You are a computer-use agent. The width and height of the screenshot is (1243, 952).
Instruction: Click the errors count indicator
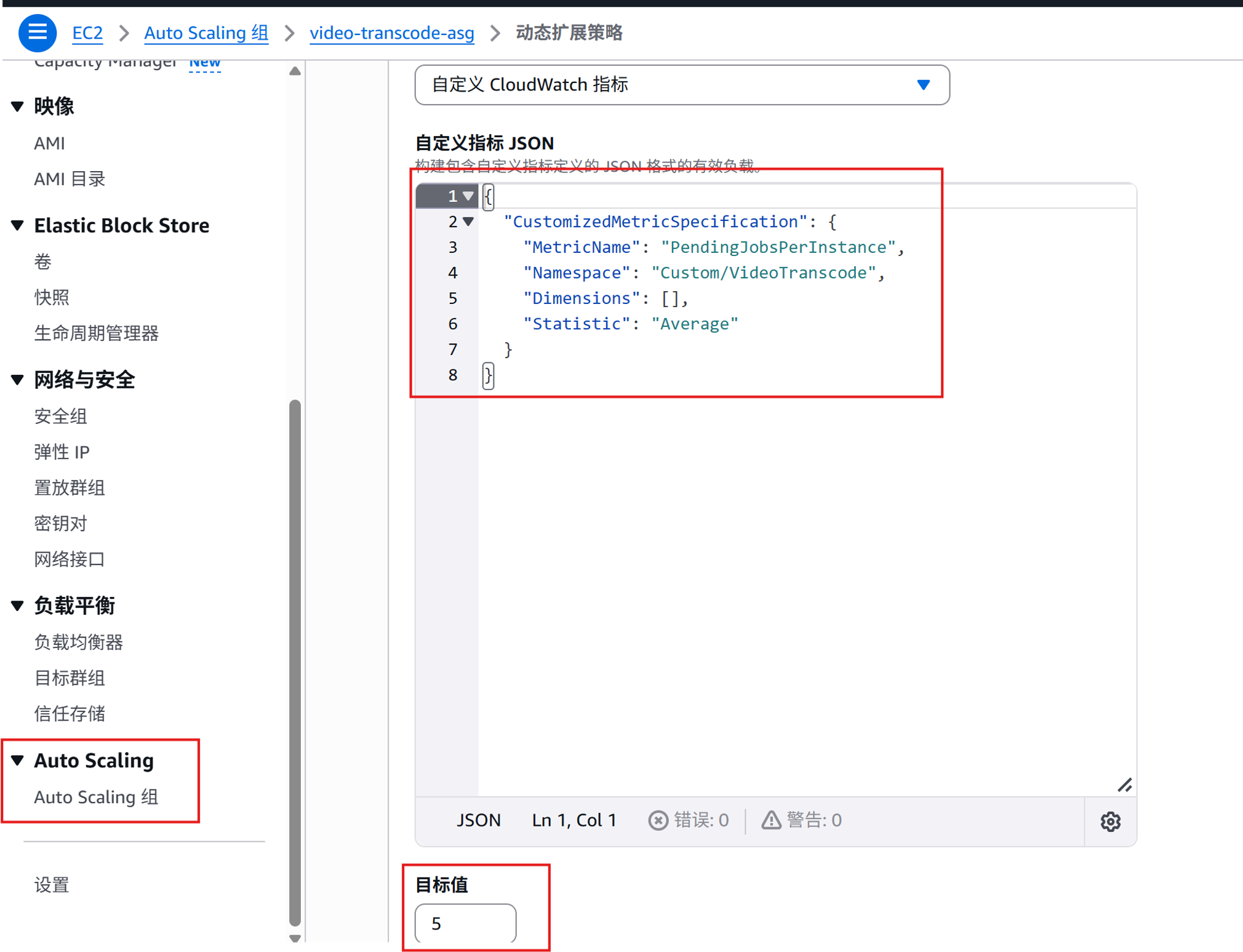pos(689,820)
